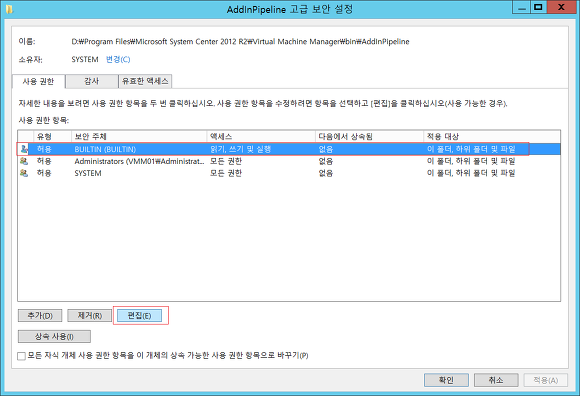Cancel with the 취소 button

coord(496,380)
